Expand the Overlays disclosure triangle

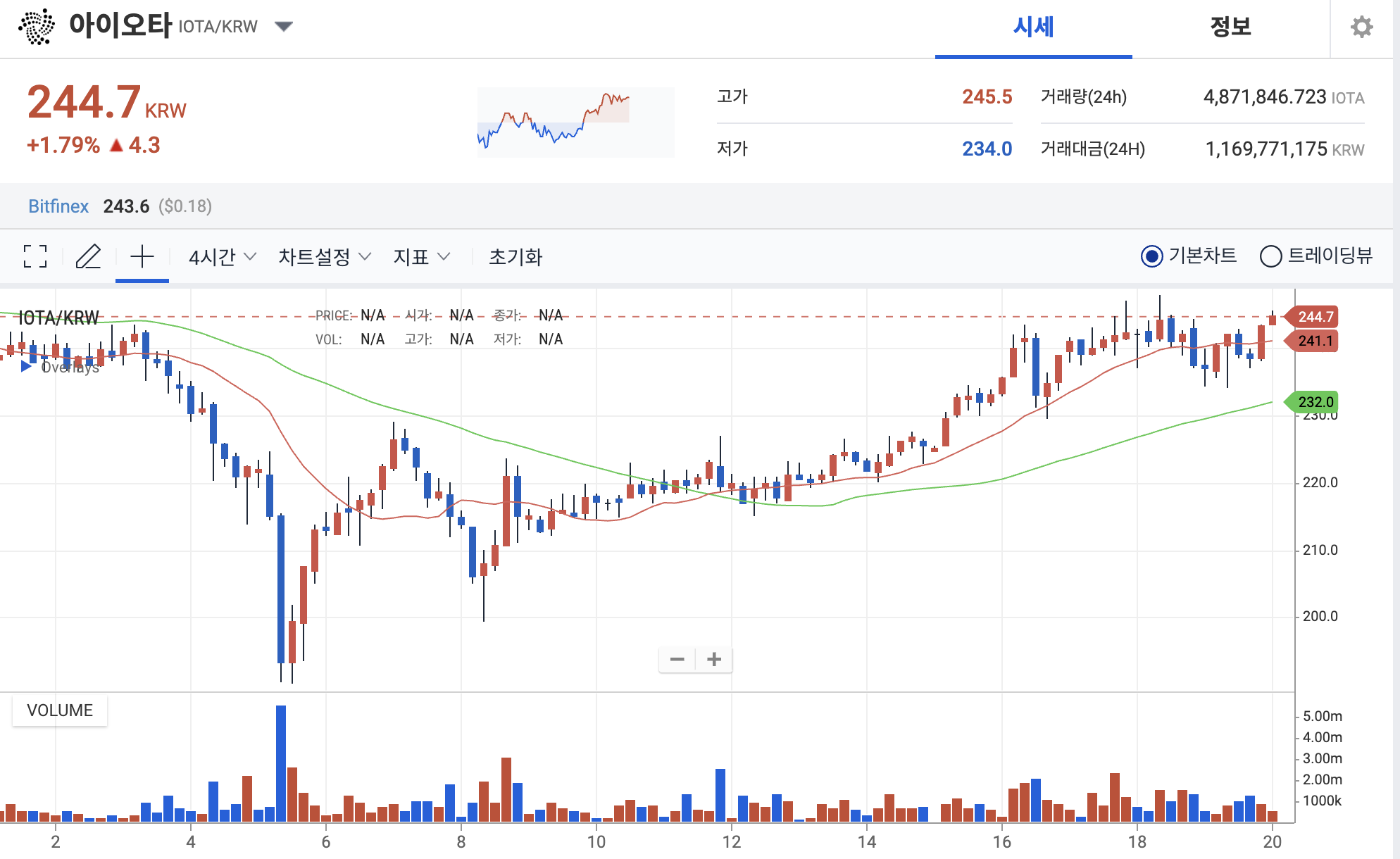pyautogui.click(x=26, y=367)
